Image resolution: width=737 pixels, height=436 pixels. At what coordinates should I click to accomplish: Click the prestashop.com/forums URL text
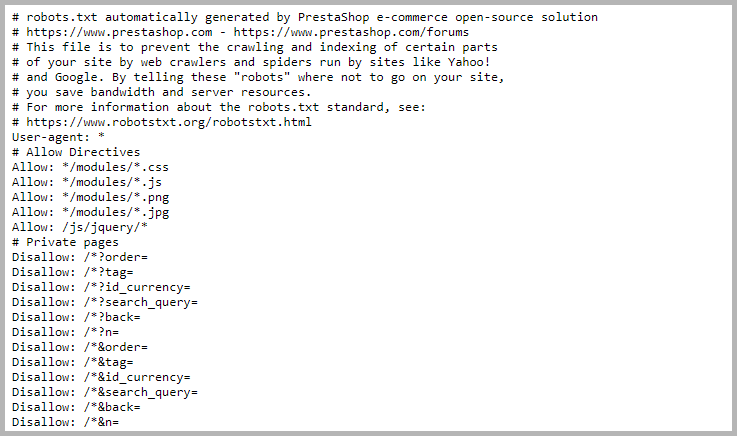point(351,32)
